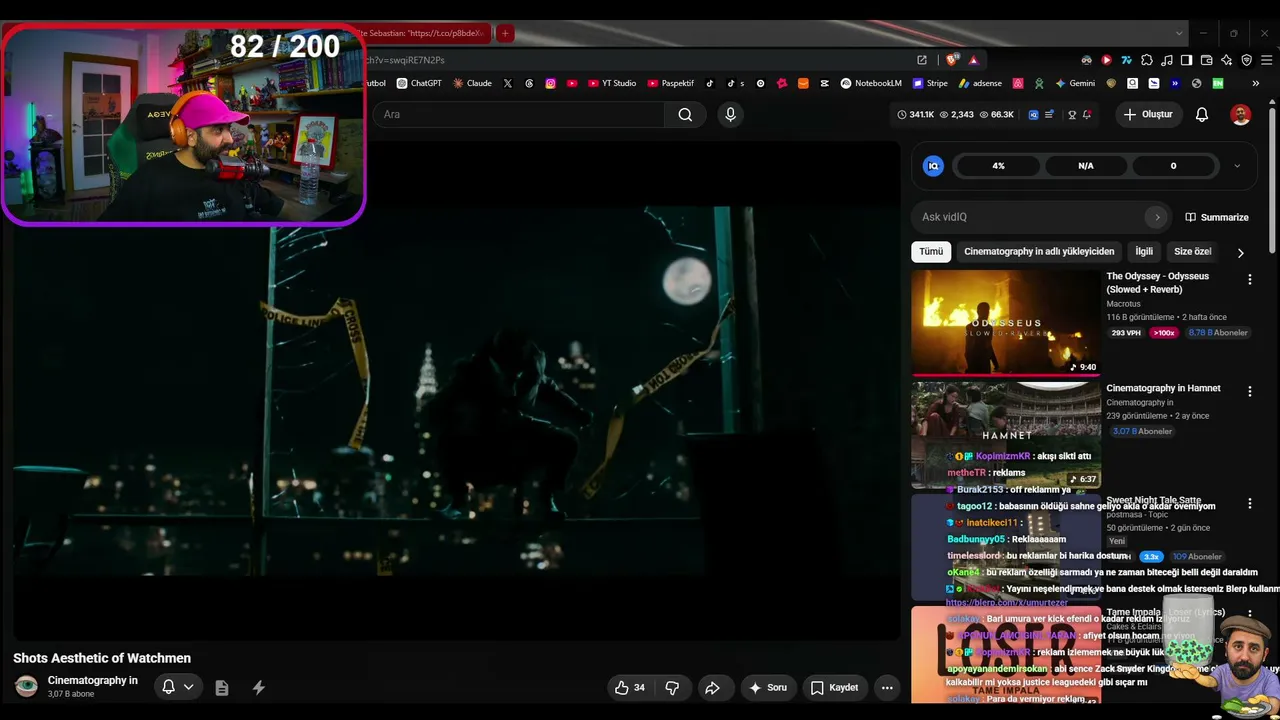Click the lightning bolt icon beside channel

(x=258, y=687)
